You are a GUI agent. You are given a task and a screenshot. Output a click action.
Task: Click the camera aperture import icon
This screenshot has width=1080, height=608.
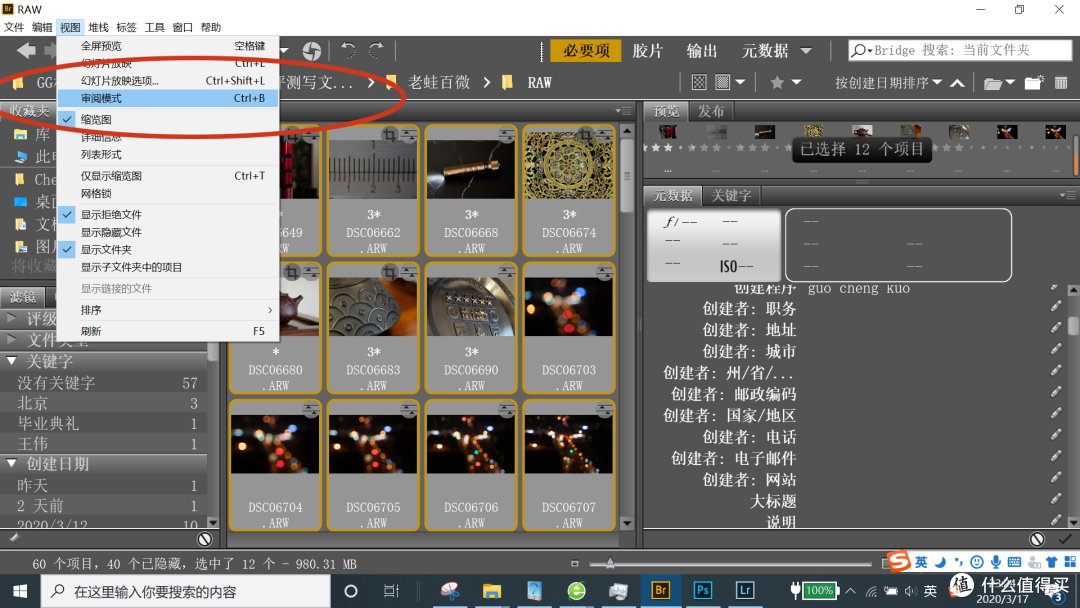click(x=311, y=50)
